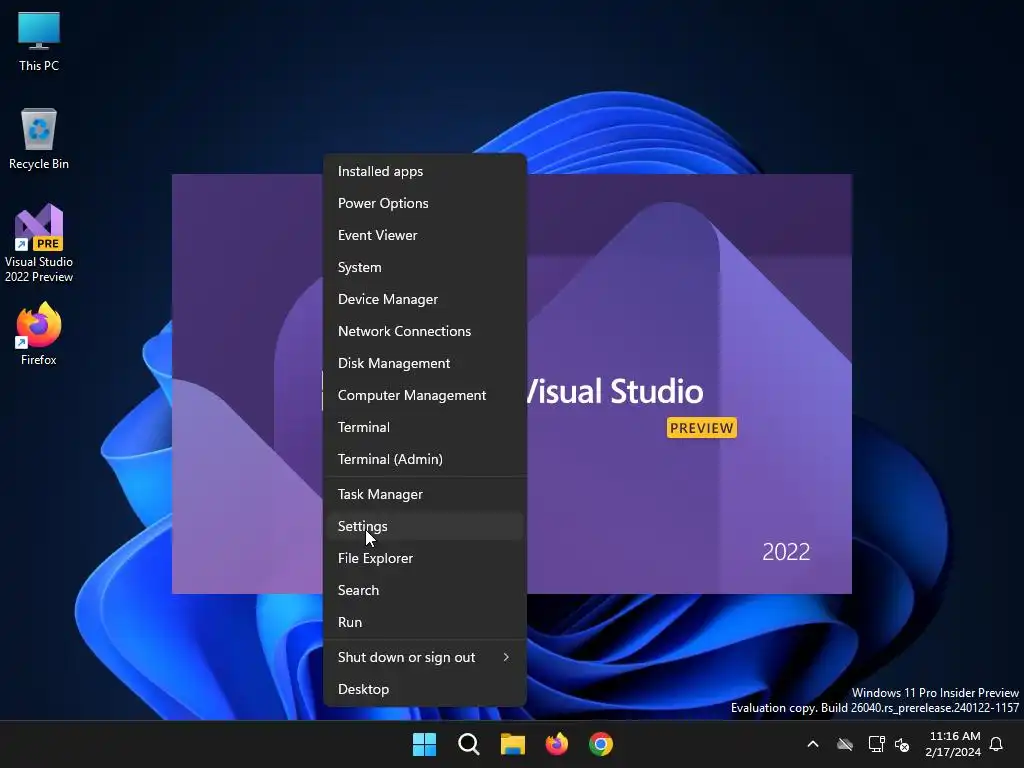Launch Terminal from the menu
The height and width of the screenshot is (768, 1024).
click(424, 427)
